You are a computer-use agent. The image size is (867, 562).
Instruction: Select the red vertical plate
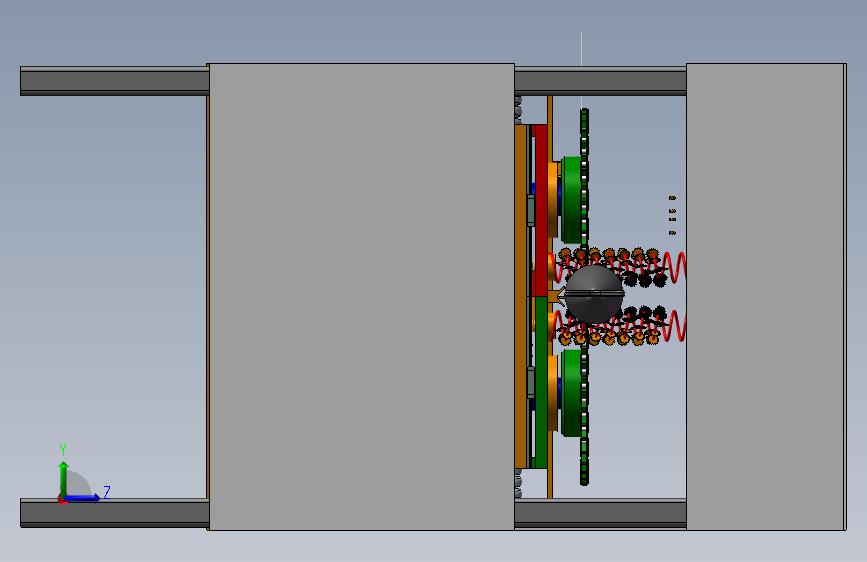[541, 210]
